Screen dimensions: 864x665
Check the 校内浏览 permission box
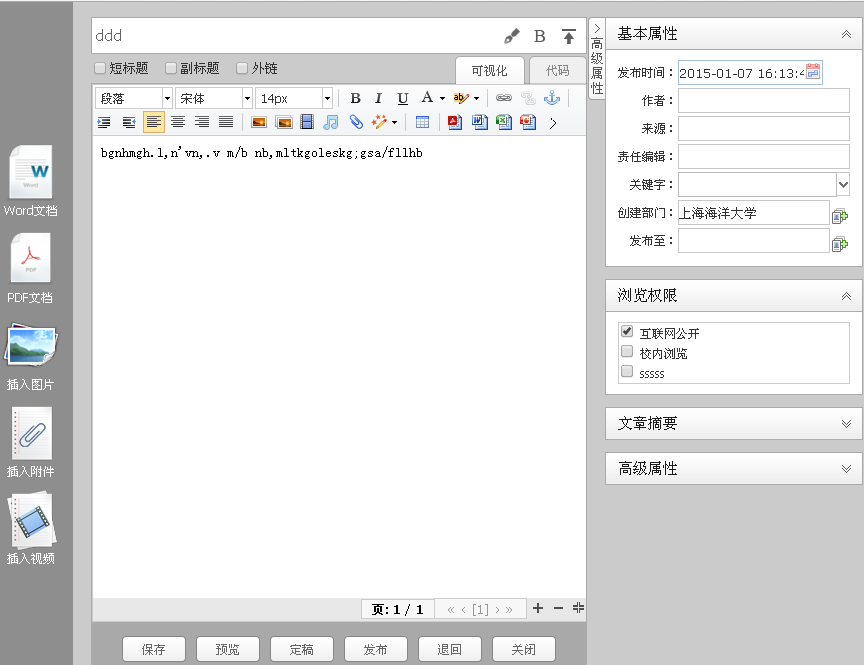627,352
